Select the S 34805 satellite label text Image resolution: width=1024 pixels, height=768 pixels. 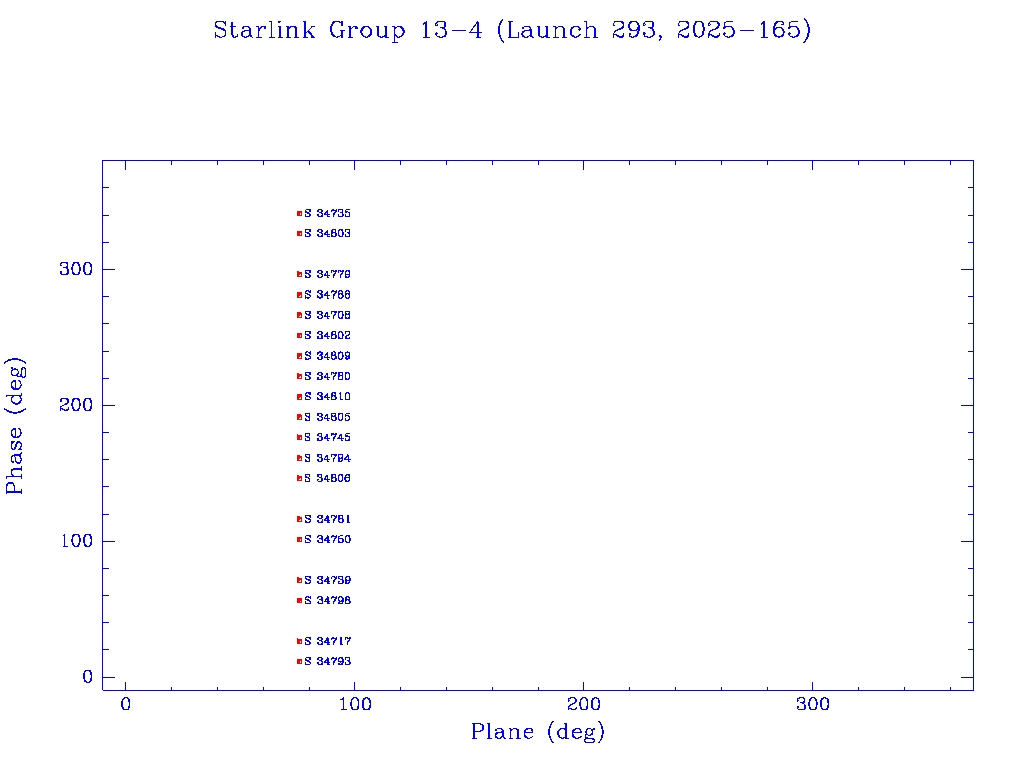click(327, 417)
